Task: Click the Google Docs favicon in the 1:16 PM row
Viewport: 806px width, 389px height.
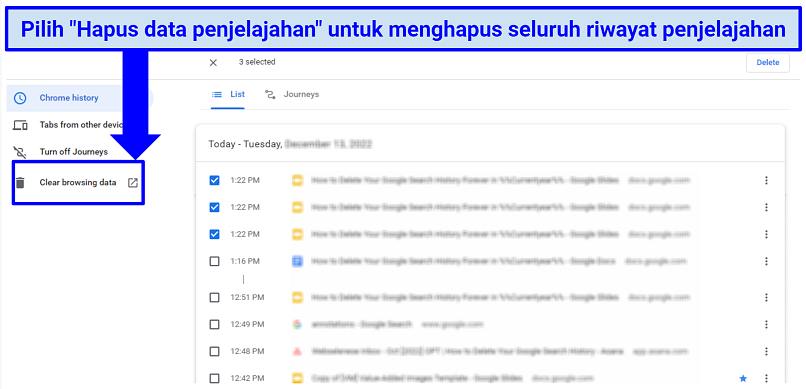Action: 297,261
